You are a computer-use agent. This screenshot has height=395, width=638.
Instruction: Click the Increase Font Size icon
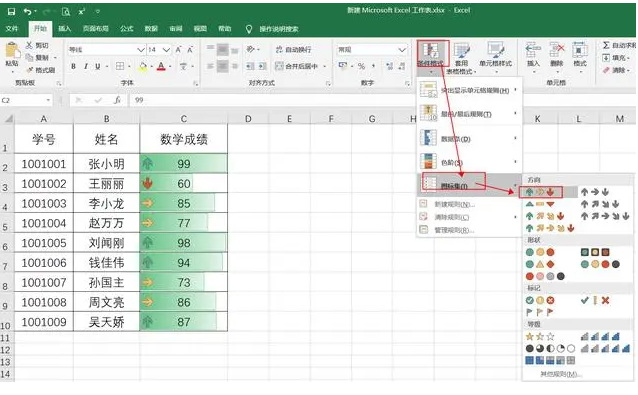(x=178, y=49)
